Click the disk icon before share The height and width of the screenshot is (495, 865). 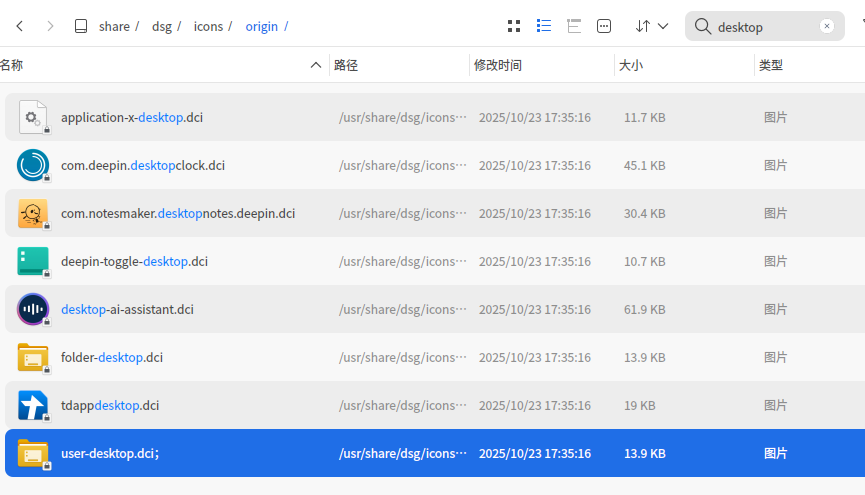coord(81,26)
